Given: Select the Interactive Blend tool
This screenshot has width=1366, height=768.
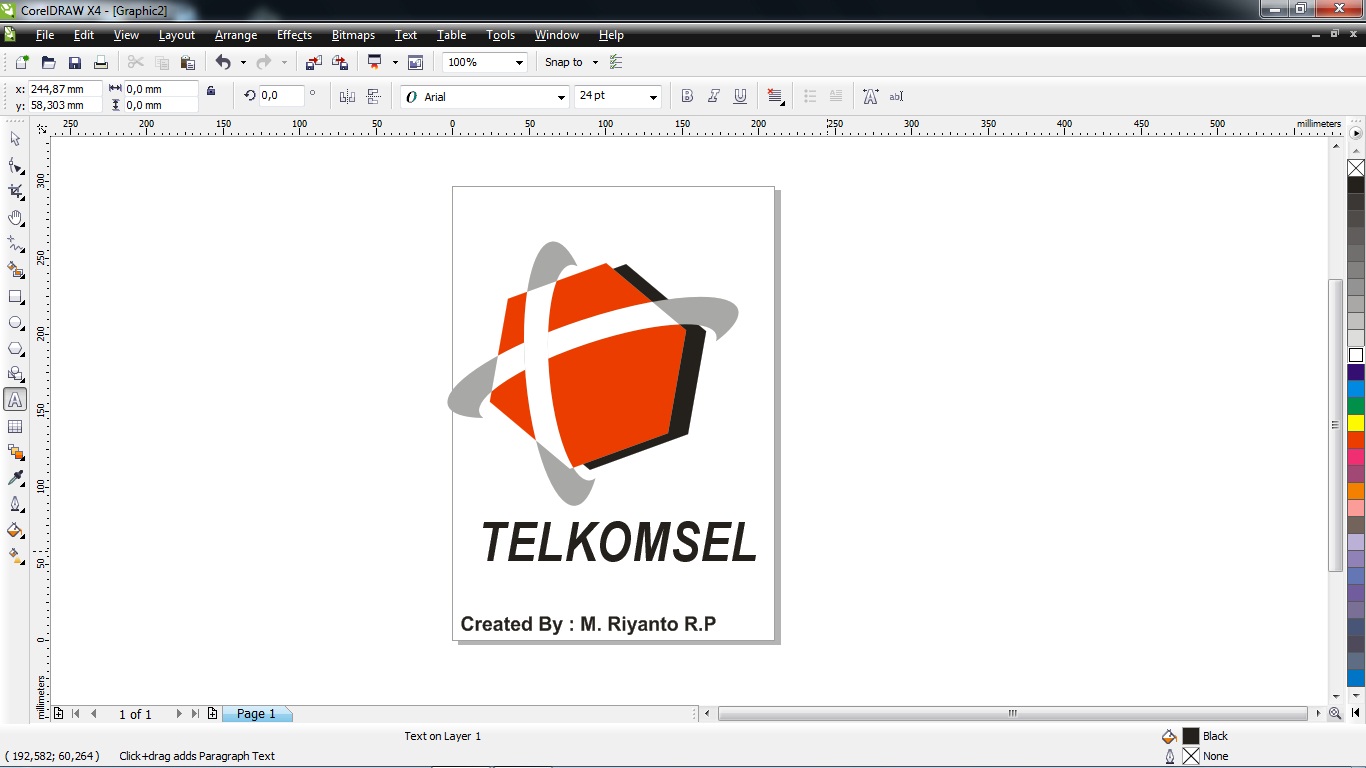Looking at the screenshot, I should pyautogui.click(x=15, y=453).
